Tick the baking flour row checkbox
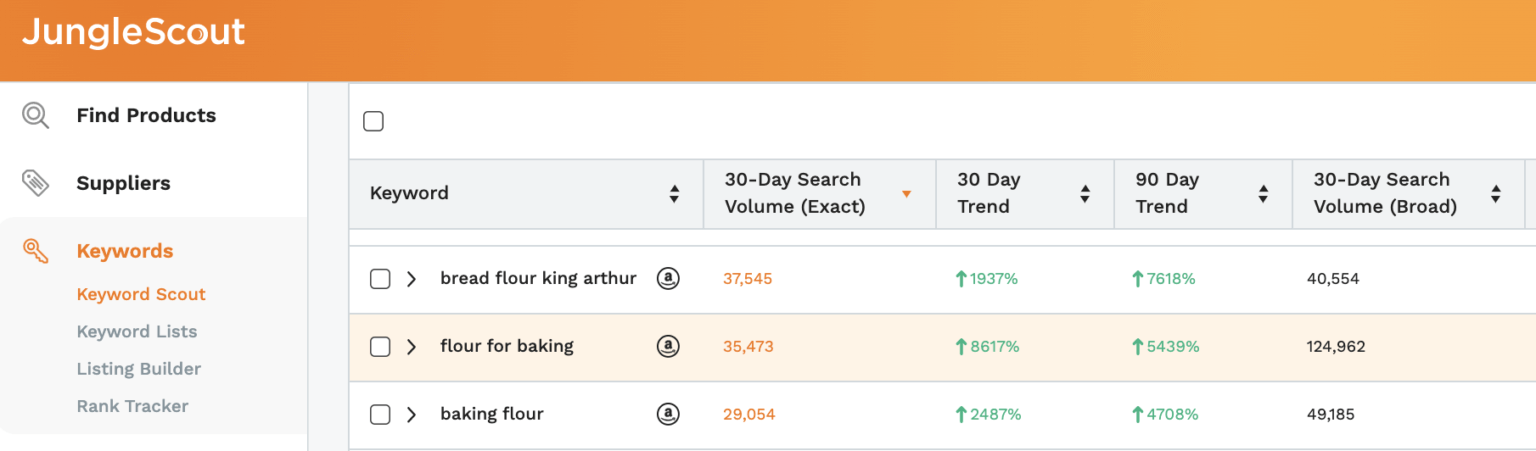 [x=380, y=414]
